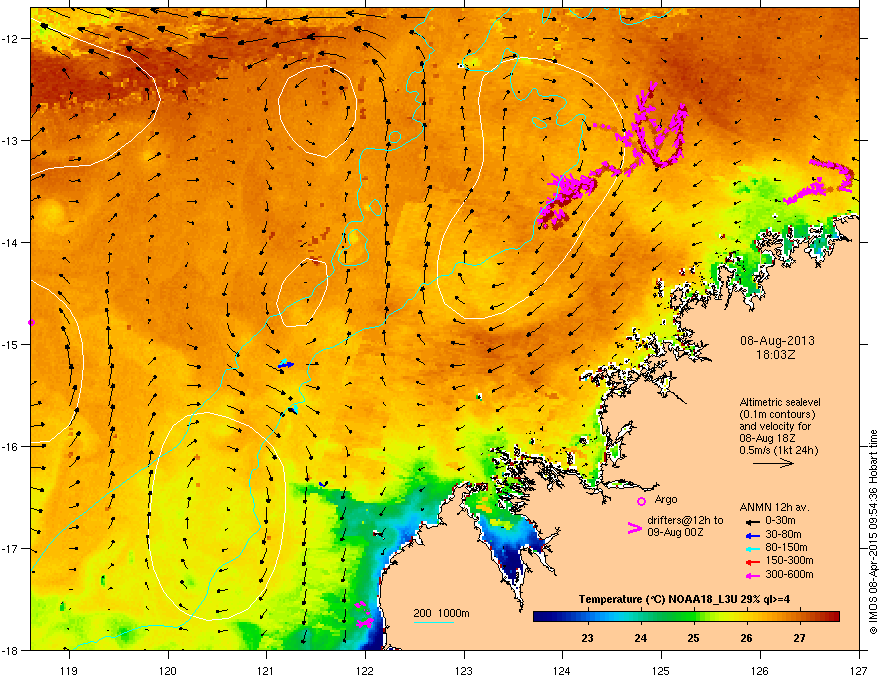880x680 pixels.
Task: Click the 'Argo' legend label
Action: coord(666,499)
